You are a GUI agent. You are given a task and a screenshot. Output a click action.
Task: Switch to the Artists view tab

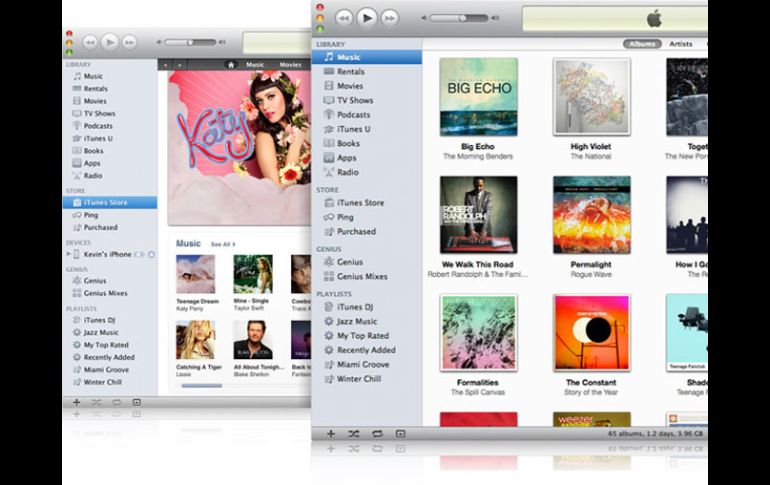click(x=681, y=44)
